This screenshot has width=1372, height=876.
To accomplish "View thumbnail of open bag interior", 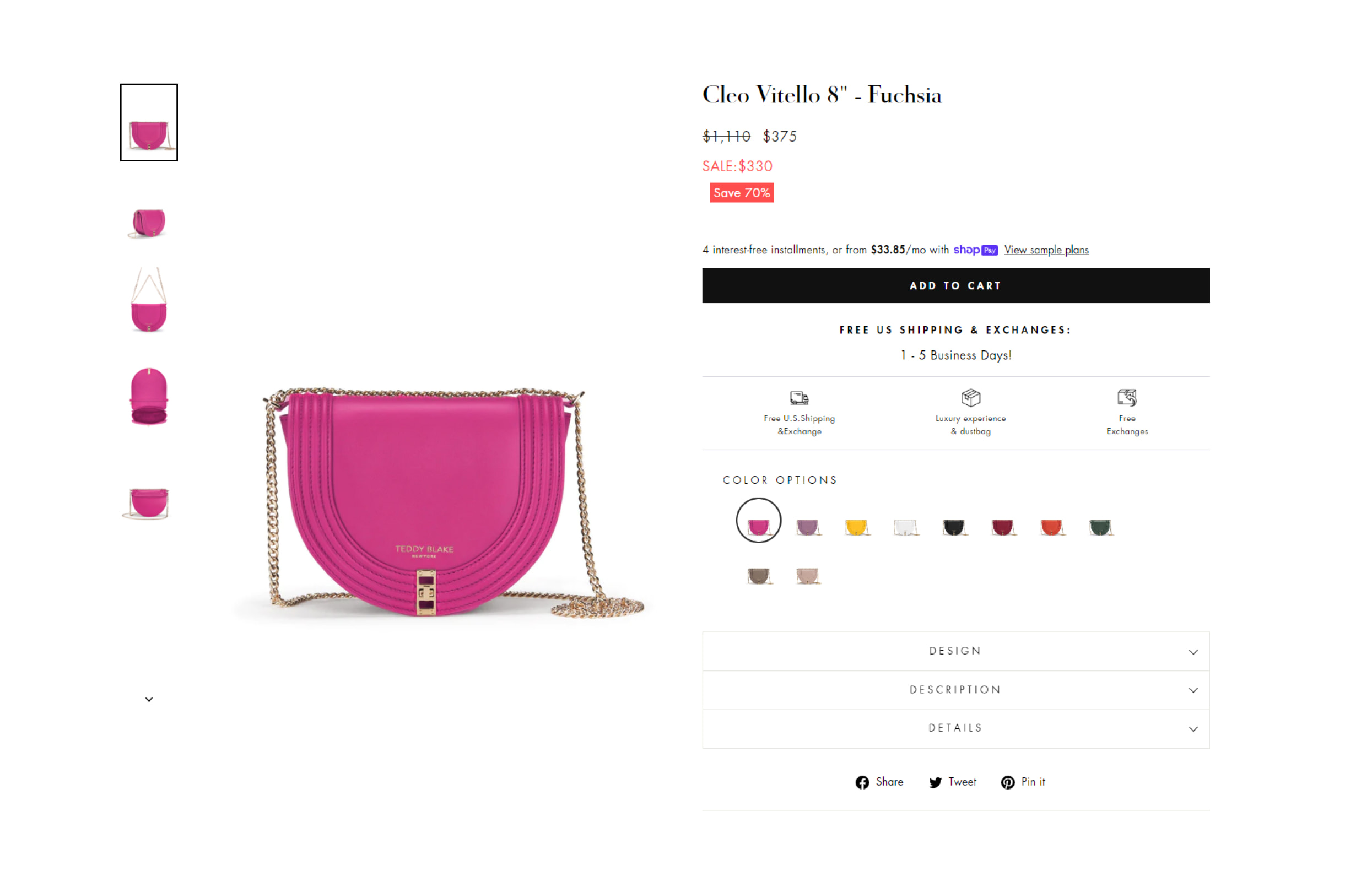I will coord(149,397).
